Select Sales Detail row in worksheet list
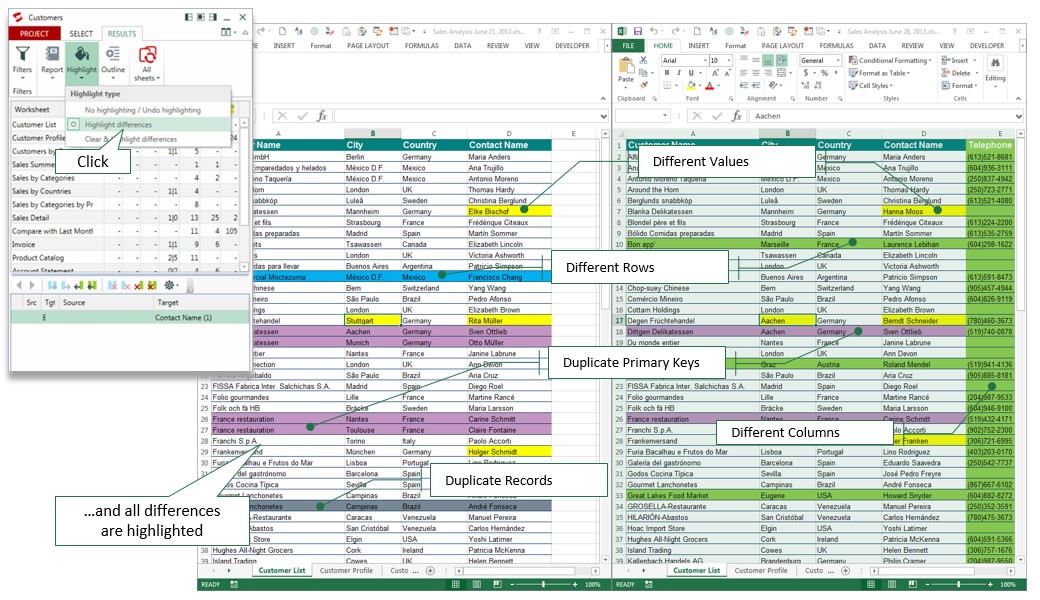Viewport: 1040px width, 600px height. coord(125,217)
